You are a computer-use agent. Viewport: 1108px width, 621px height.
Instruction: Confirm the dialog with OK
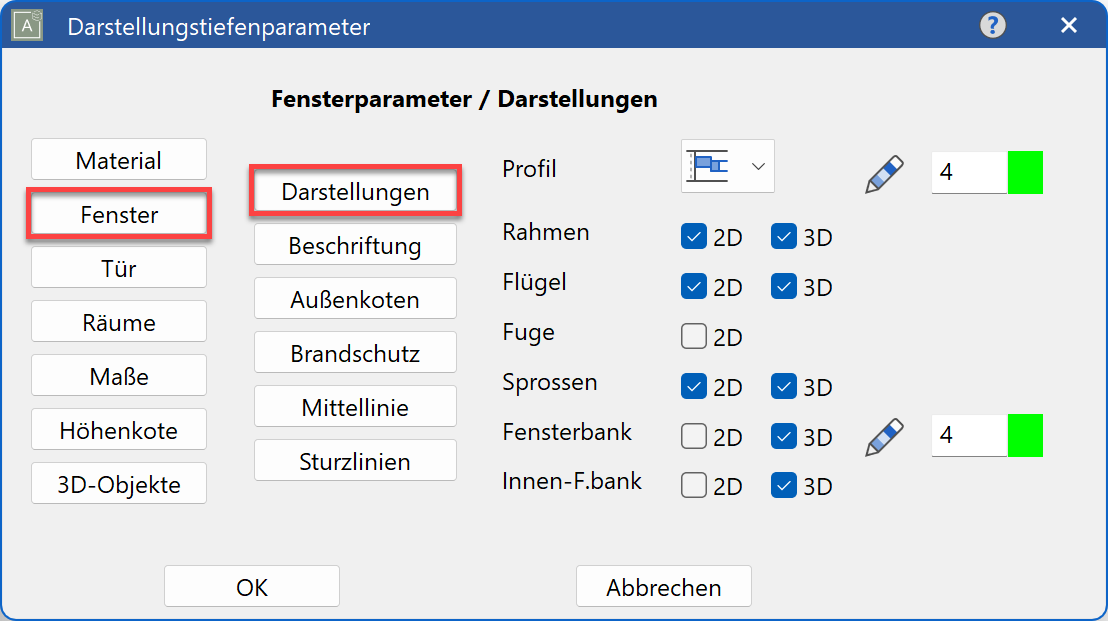click(251, 586)
